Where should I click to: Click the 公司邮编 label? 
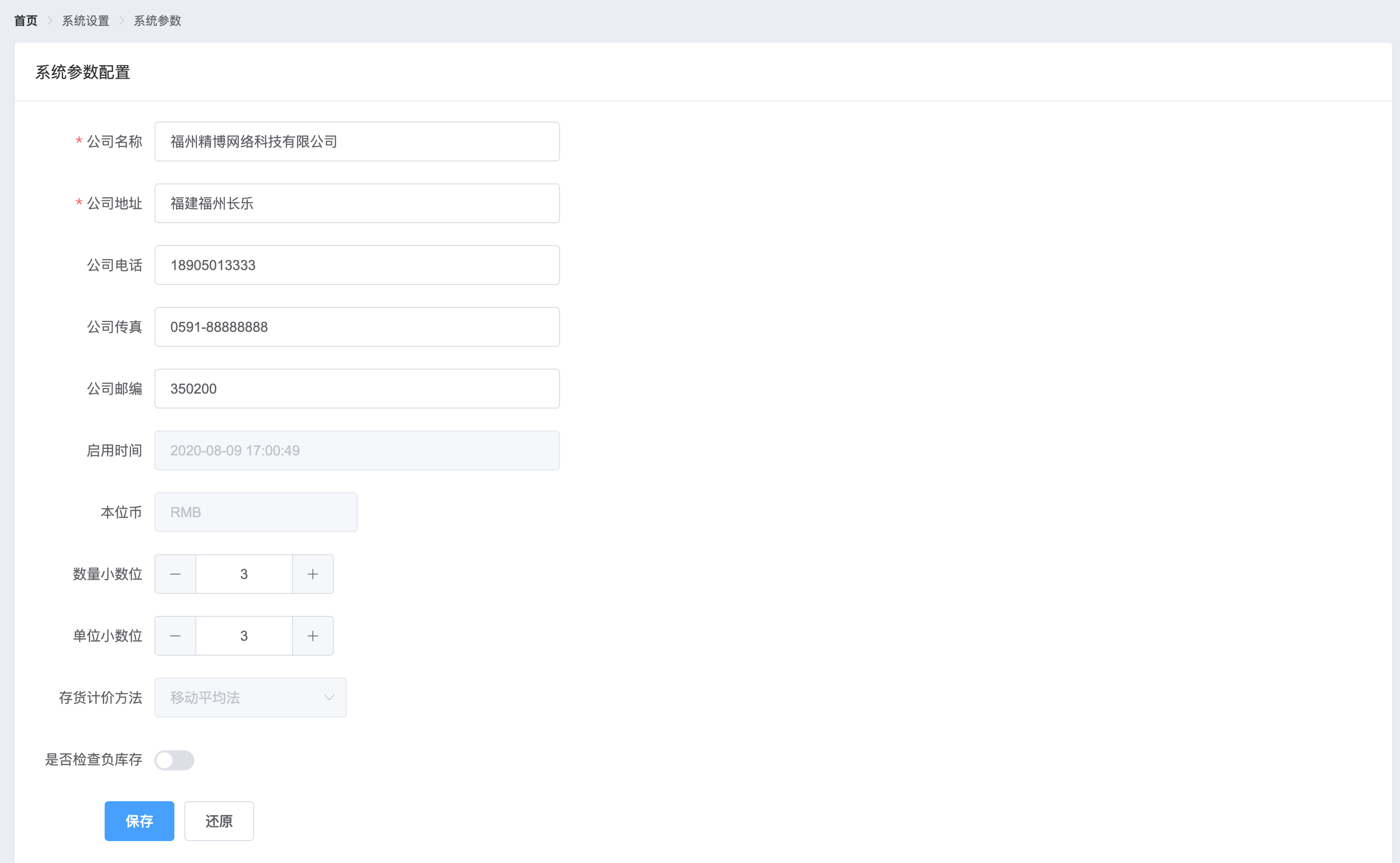[114, 388]
